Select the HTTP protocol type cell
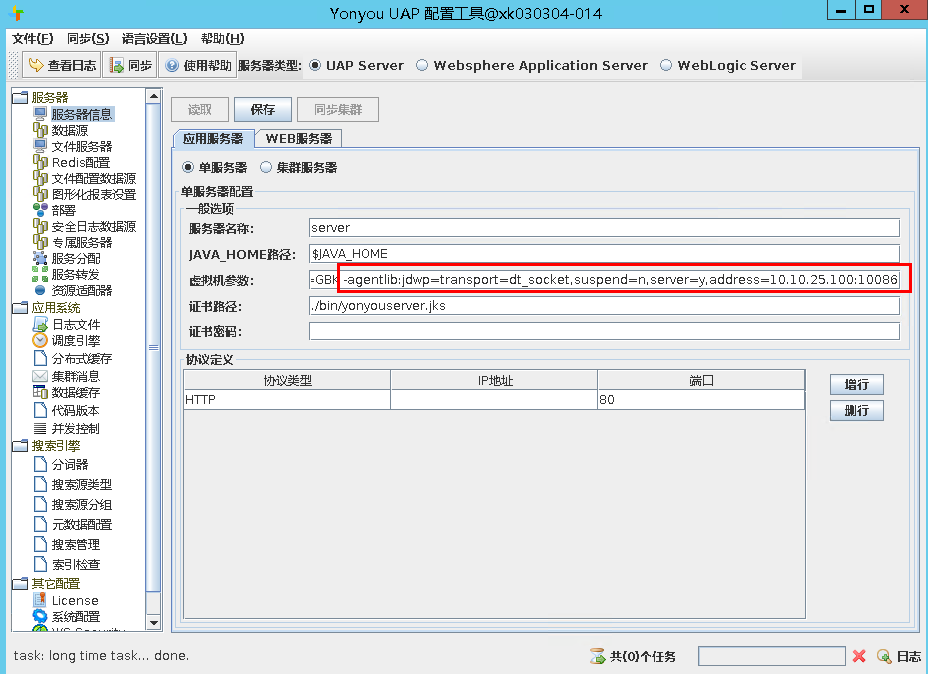Viewport: 928px width, 674px height. 287,399
